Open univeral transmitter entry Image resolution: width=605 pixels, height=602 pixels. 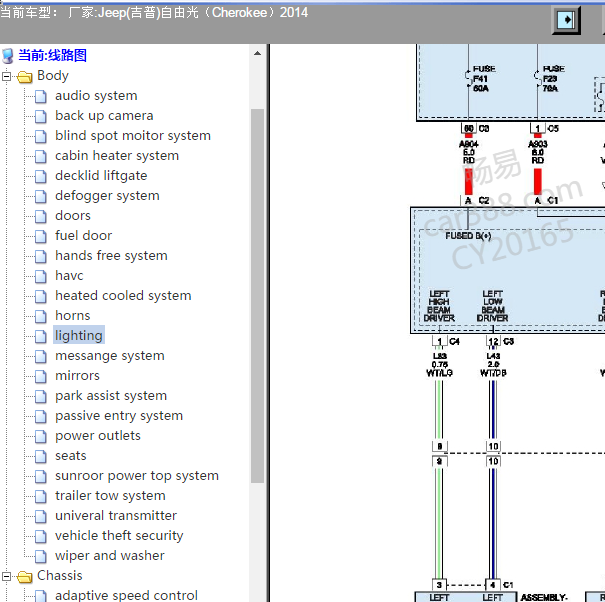coord(116,516)
